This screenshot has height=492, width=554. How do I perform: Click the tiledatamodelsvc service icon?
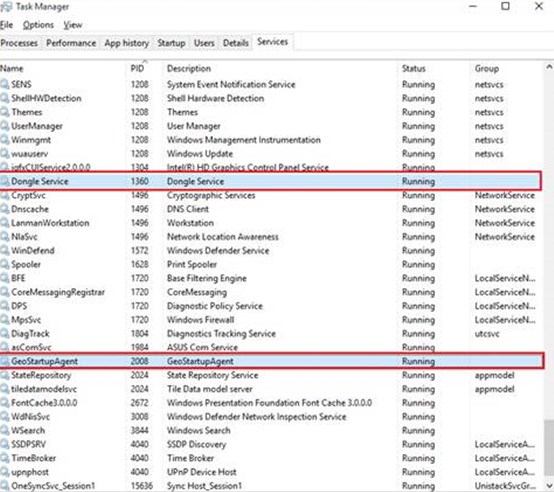5,389
